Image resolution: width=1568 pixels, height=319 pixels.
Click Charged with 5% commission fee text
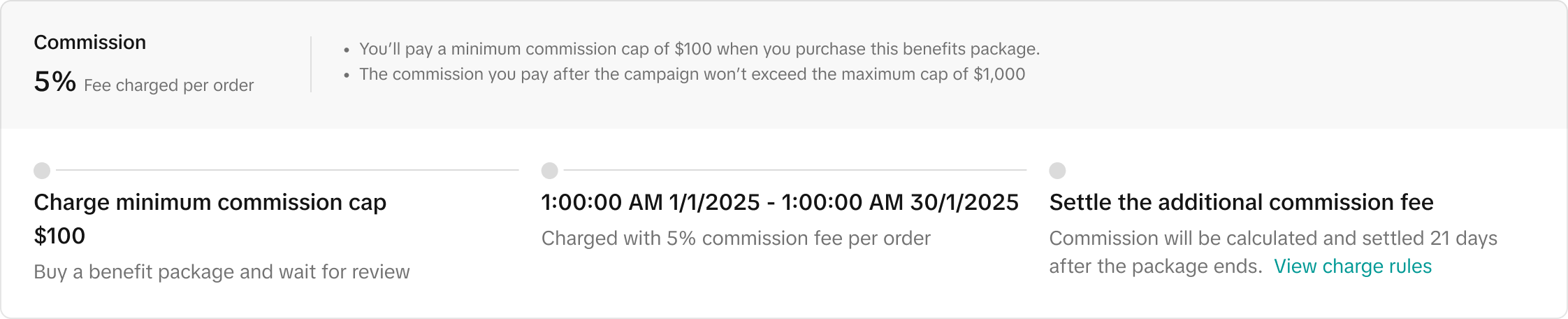pyautogui.click(x=736, y=239)
